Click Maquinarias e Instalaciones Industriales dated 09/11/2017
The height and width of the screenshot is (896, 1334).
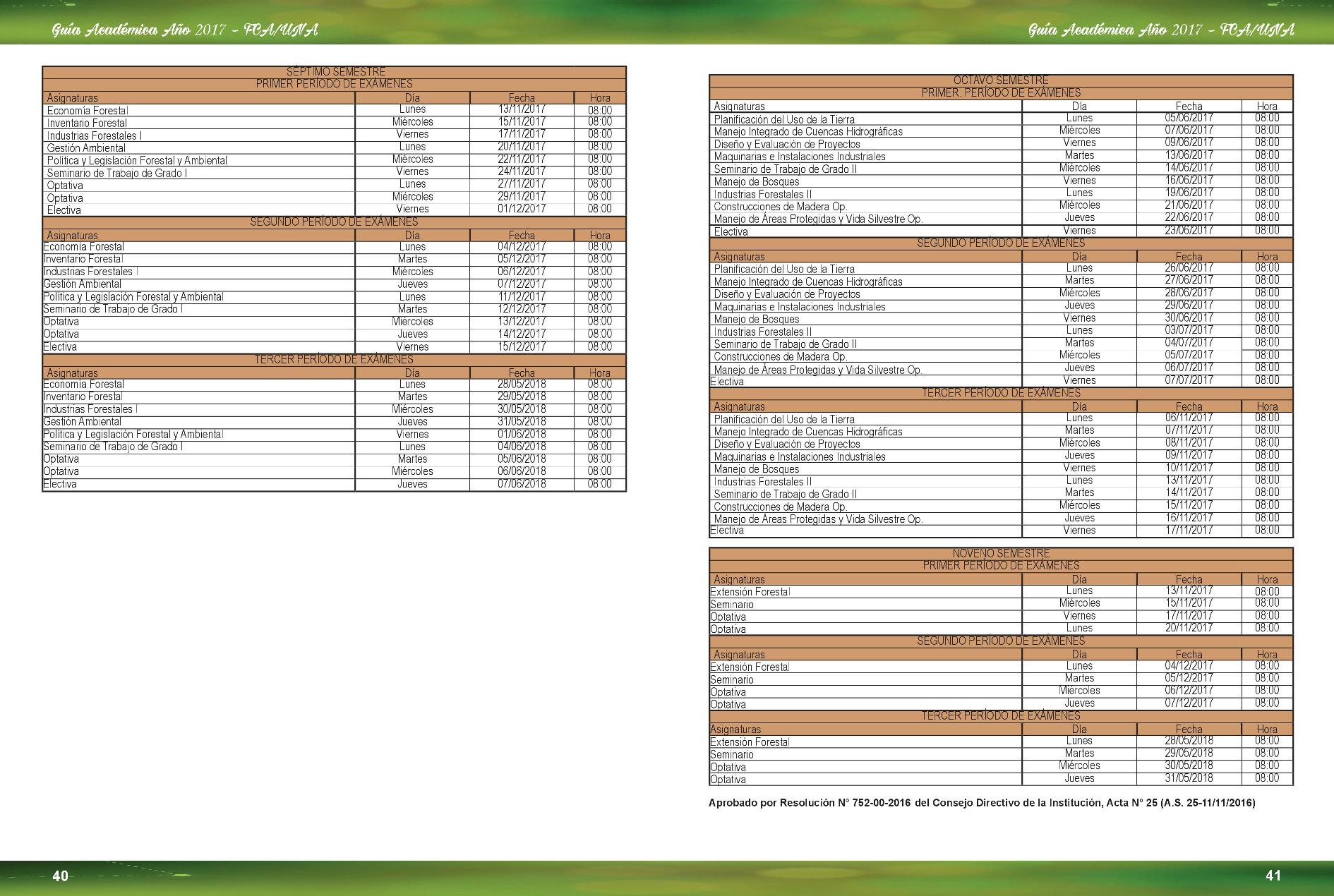[x=800, y=457]
